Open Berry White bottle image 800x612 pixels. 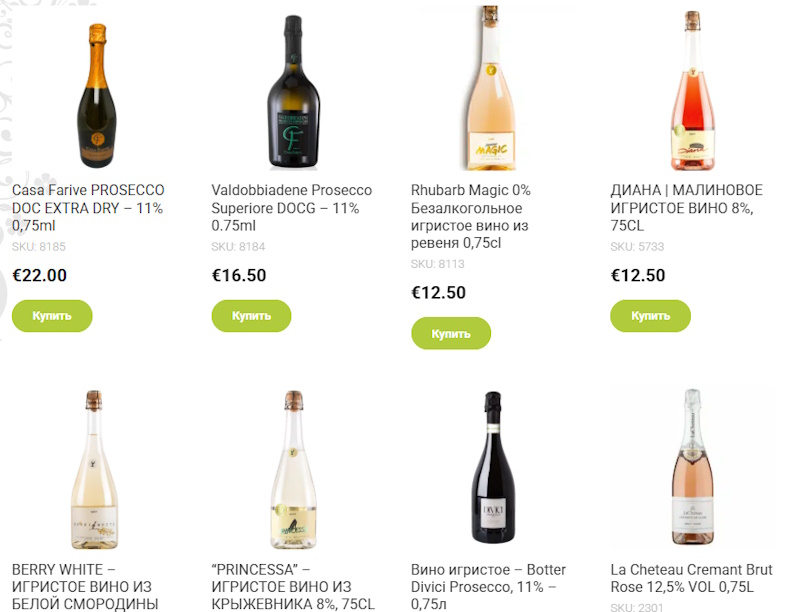[94, 469]
